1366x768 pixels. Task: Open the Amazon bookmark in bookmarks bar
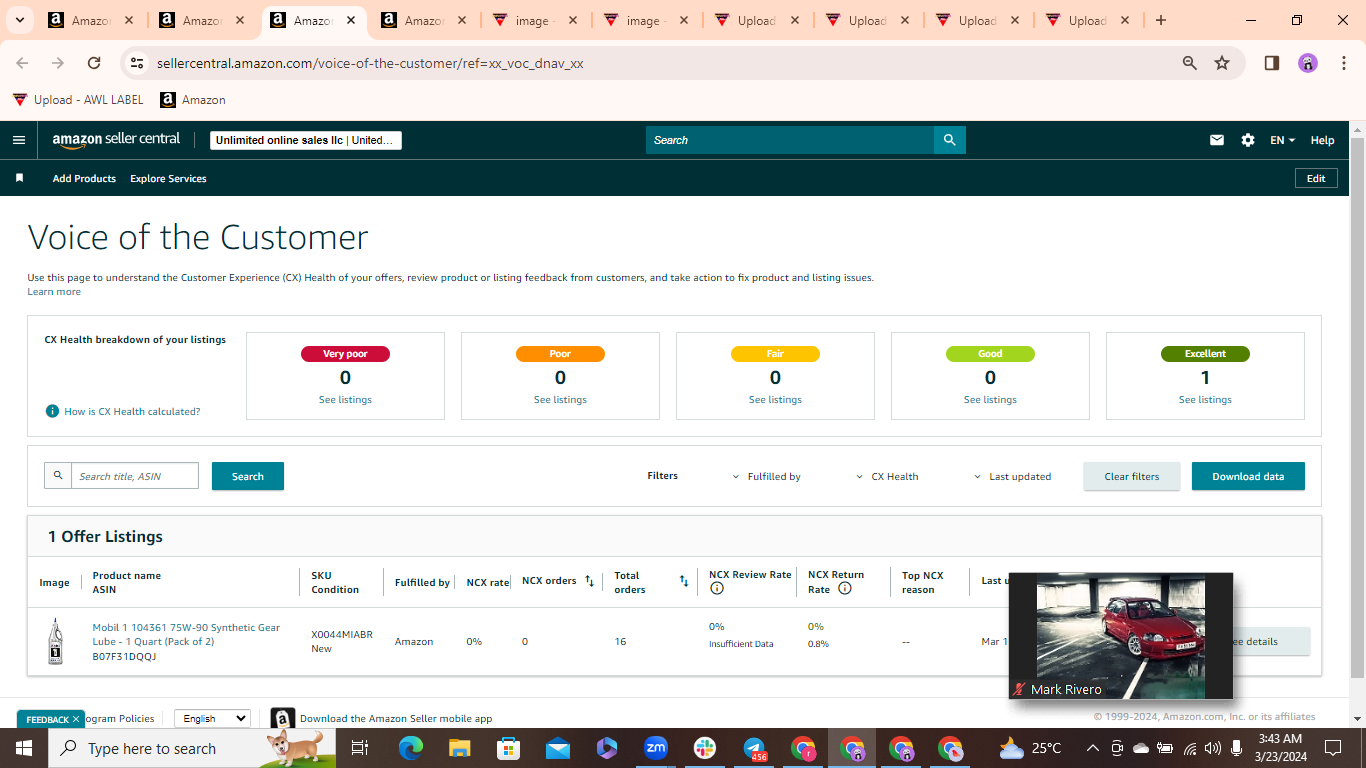click(193, 100)
